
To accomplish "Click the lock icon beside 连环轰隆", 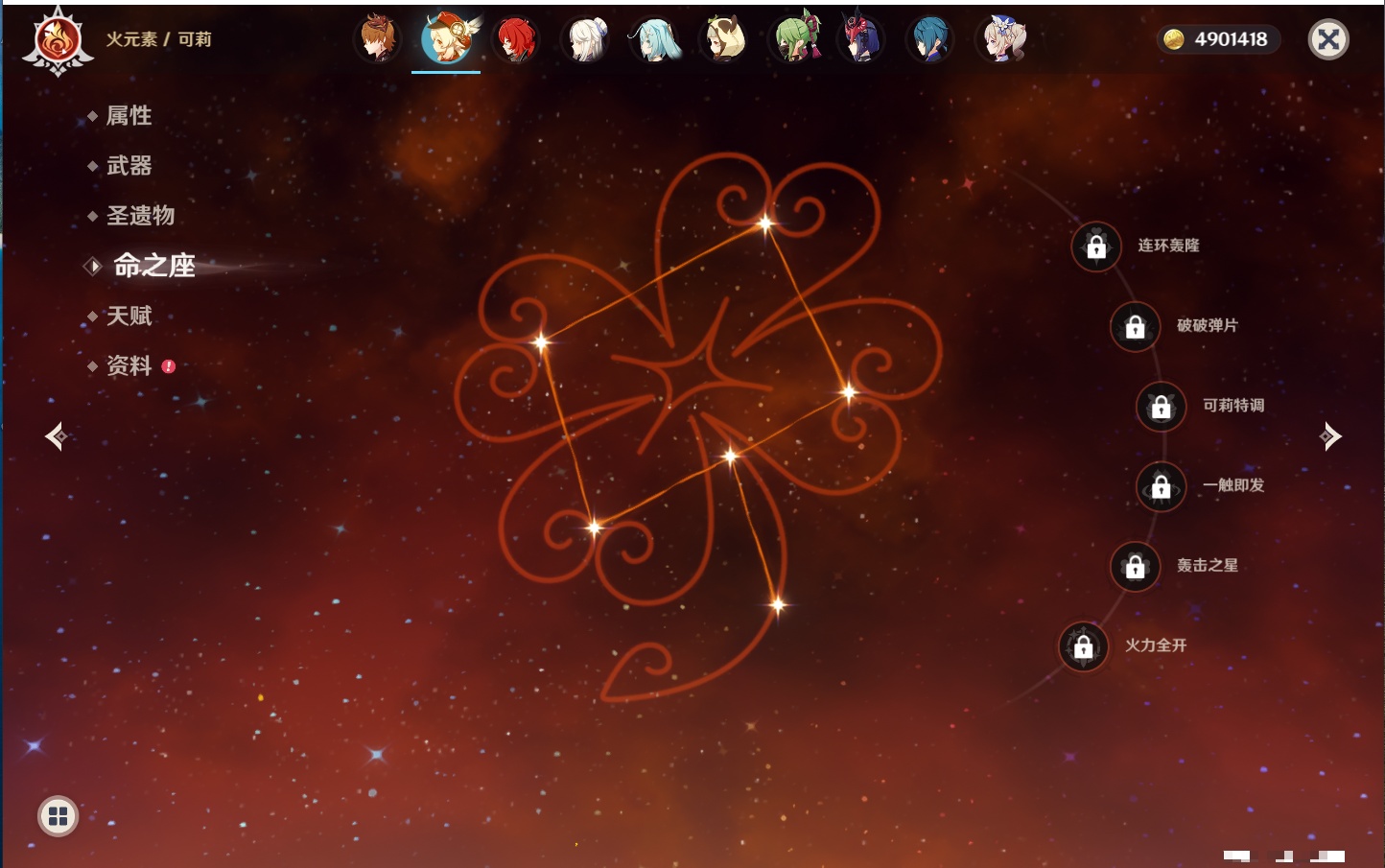I will tap(1096, 246).
